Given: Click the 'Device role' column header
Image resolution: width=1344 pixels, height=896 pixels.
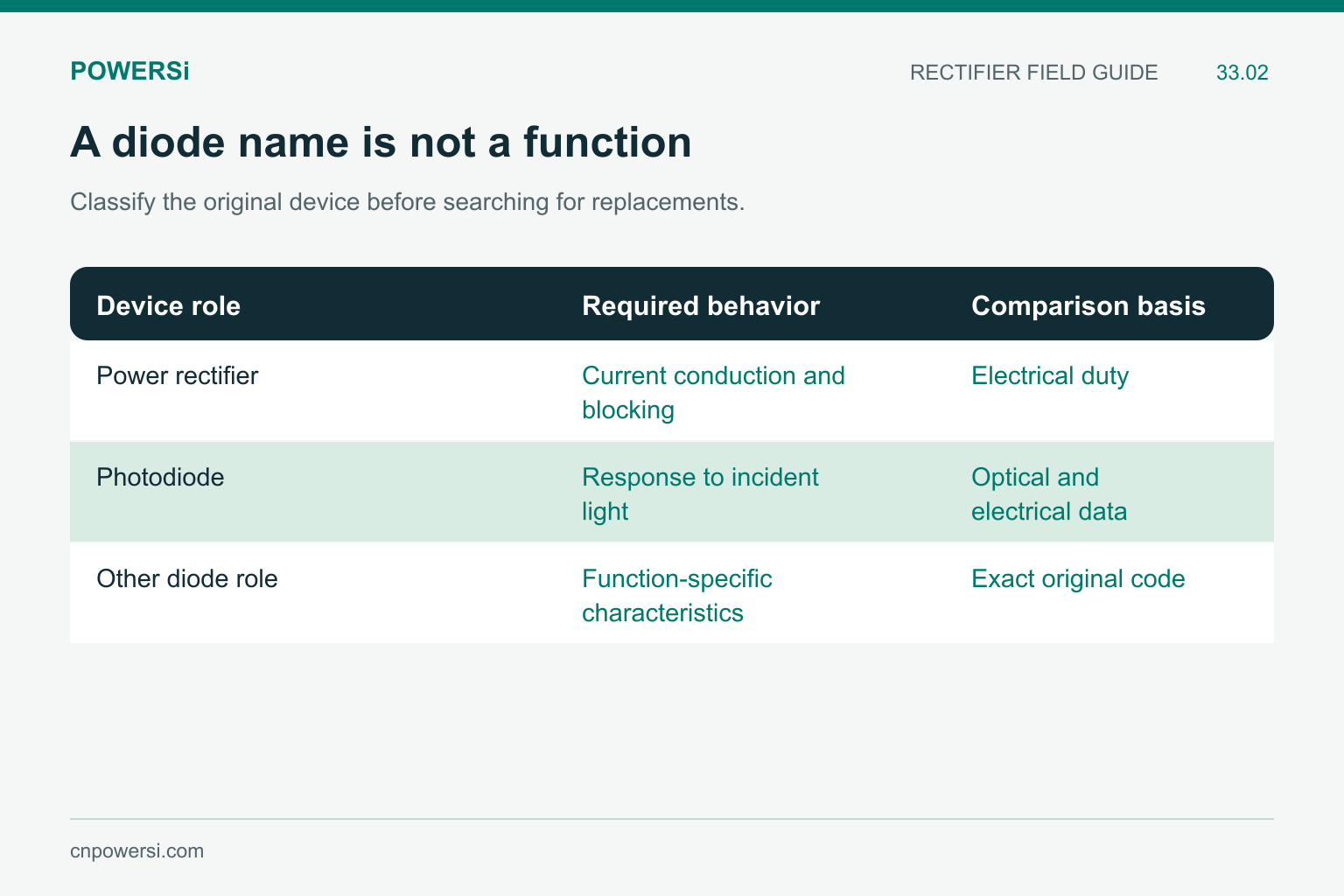Looking at the screenshot, I should click(168, 305).
